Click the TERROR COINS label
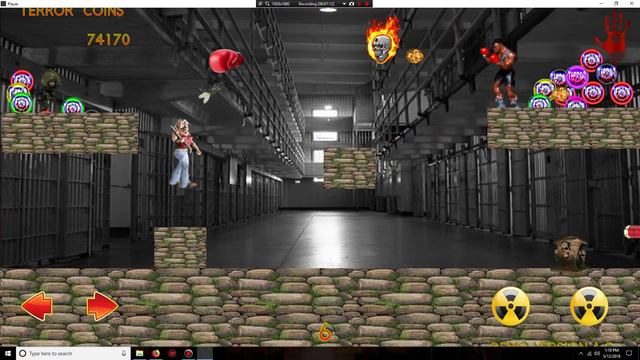 pyautogui.click(x=72, y=12)
